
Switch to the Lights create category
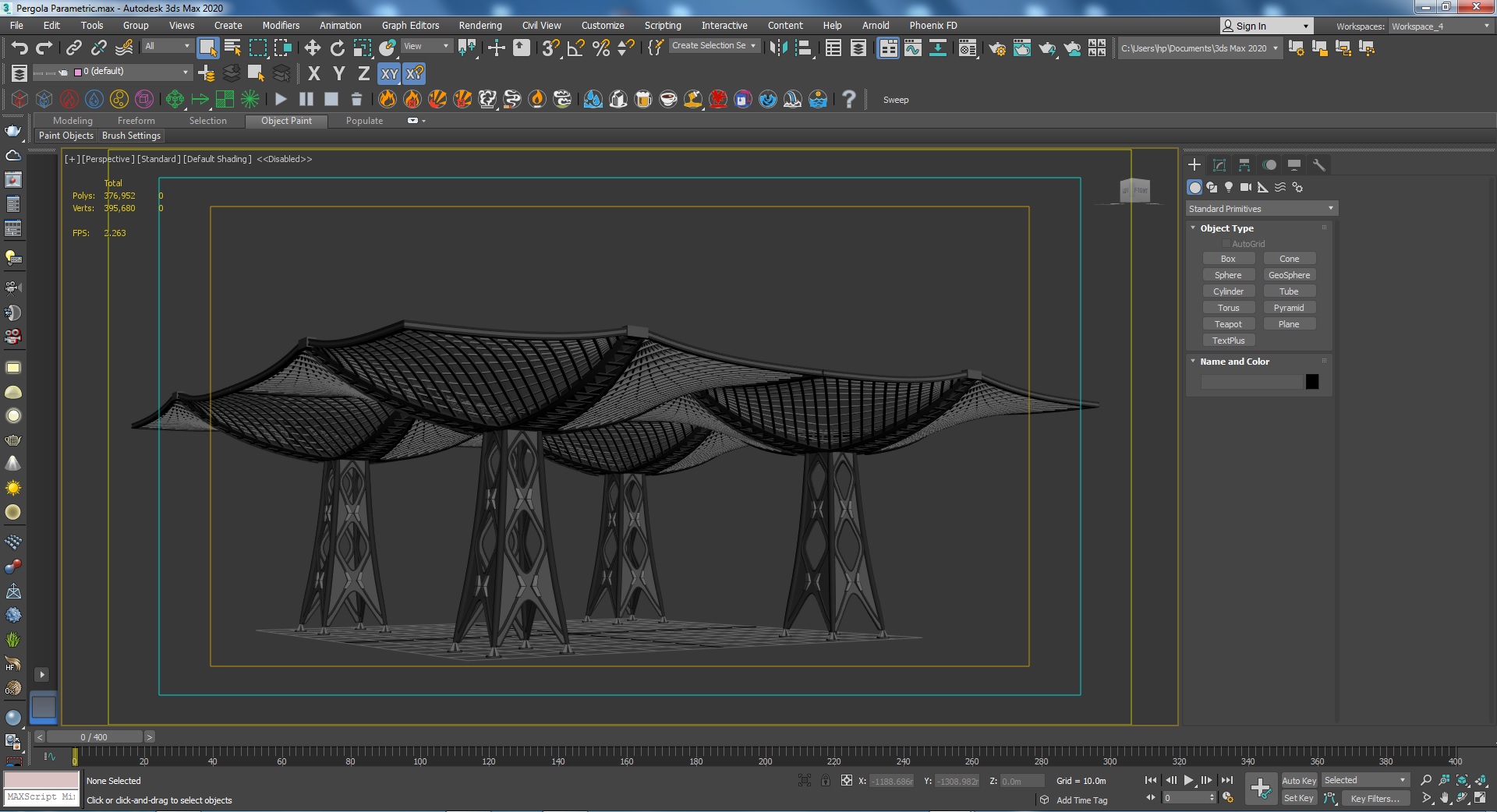click(1229, 187)
